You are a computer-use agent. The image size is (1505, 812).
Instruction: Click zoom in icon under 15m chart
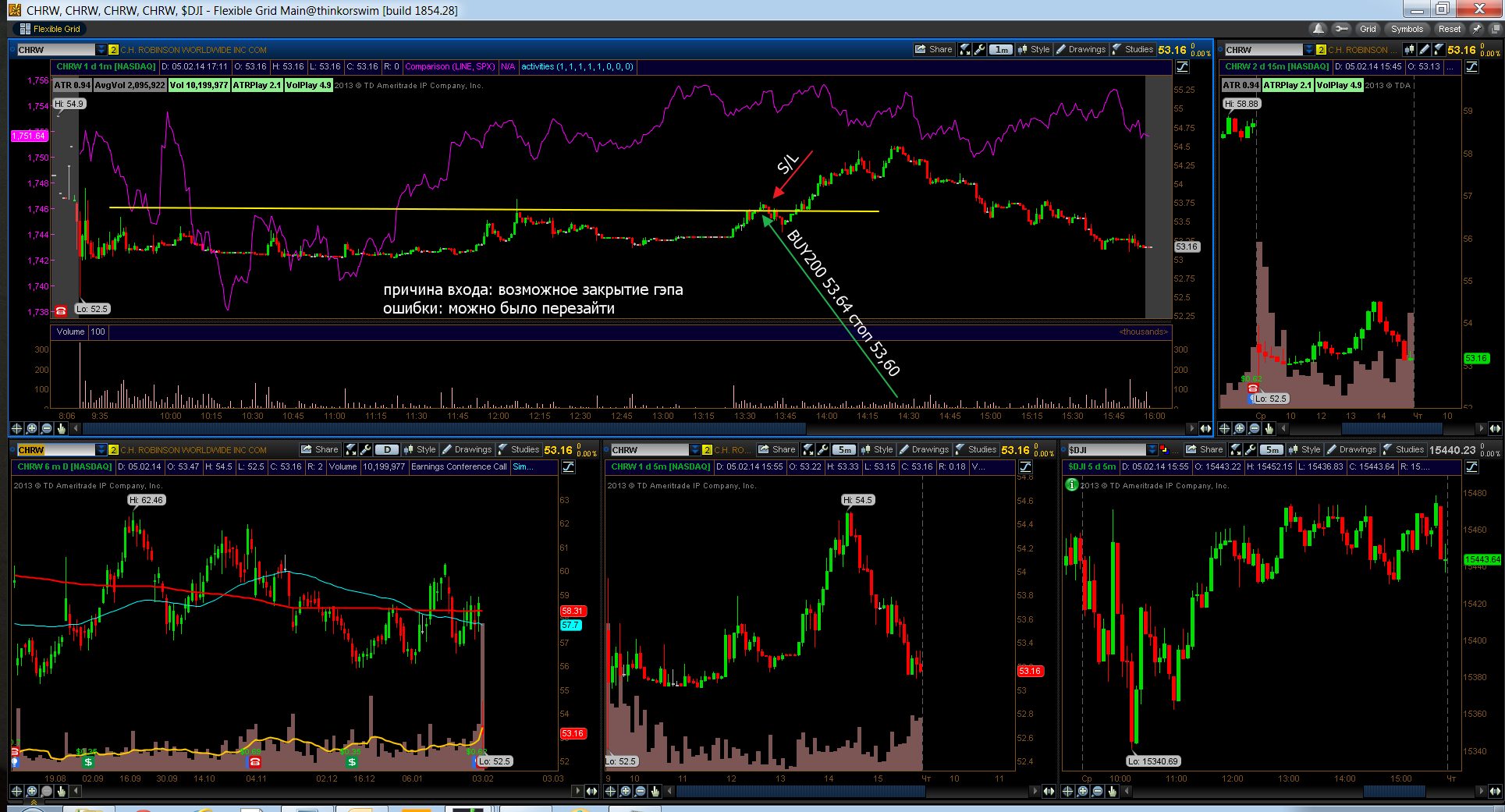point(1239,428)
